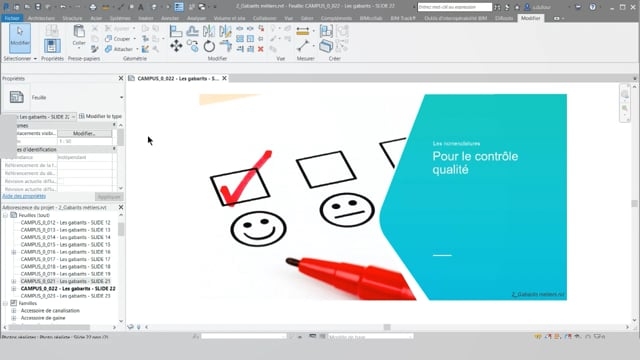Click the Undo arrow in quick access toolbar
Screen dimensions: 640x360
(x=63, y=7)
